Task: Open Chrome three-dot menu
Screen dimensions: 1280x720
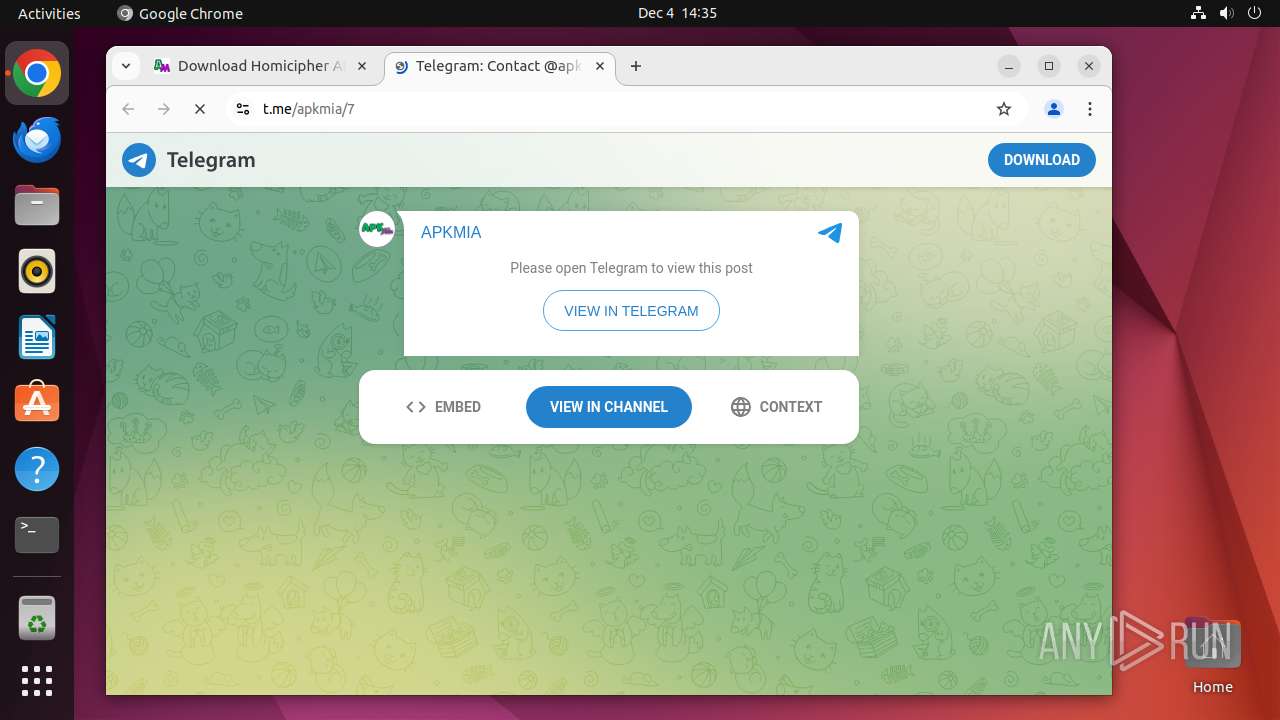Action: pos(1090,109)
